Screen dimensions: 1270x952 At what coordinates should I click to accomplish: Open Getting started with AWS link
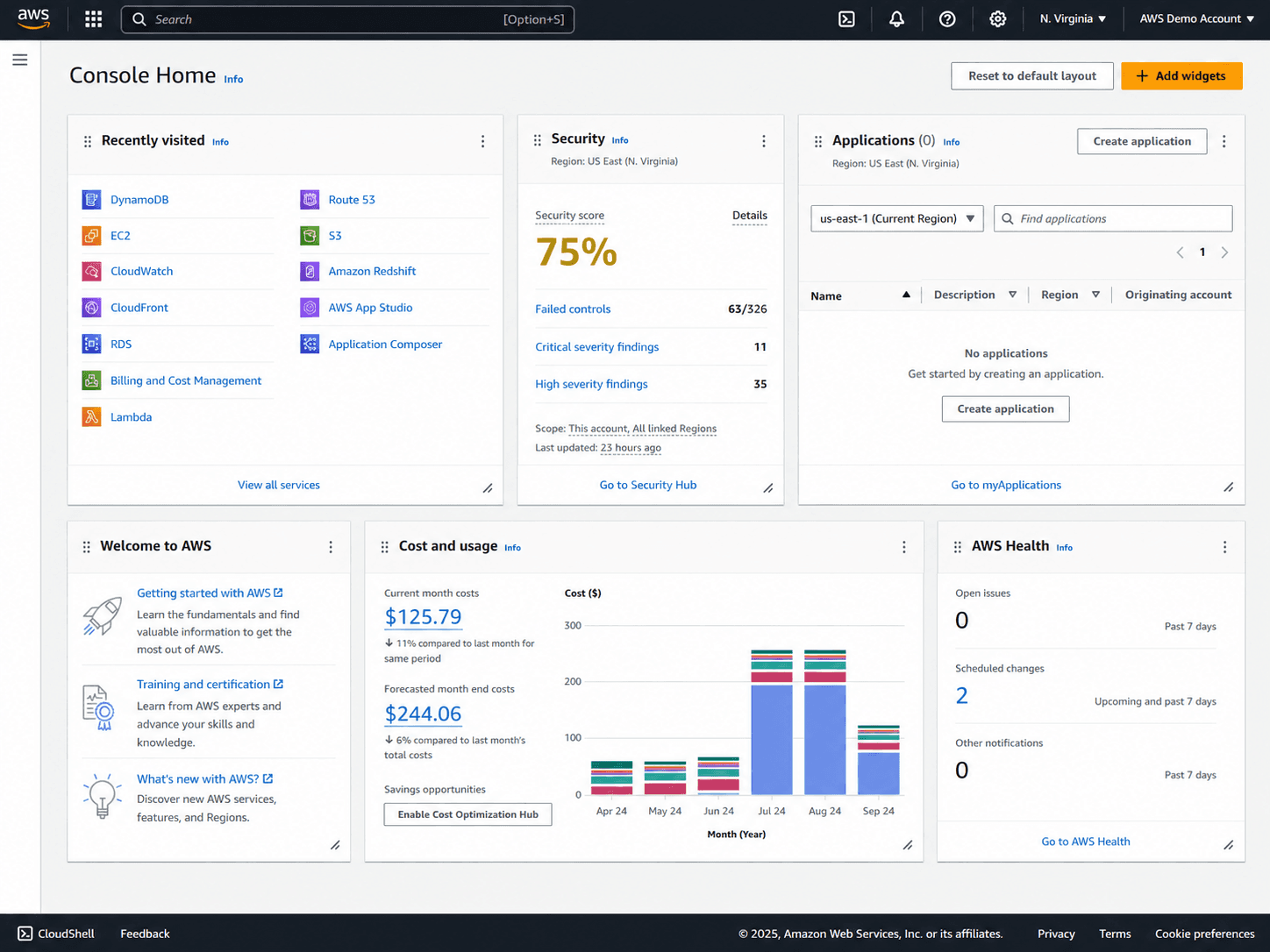coord(210,593)
